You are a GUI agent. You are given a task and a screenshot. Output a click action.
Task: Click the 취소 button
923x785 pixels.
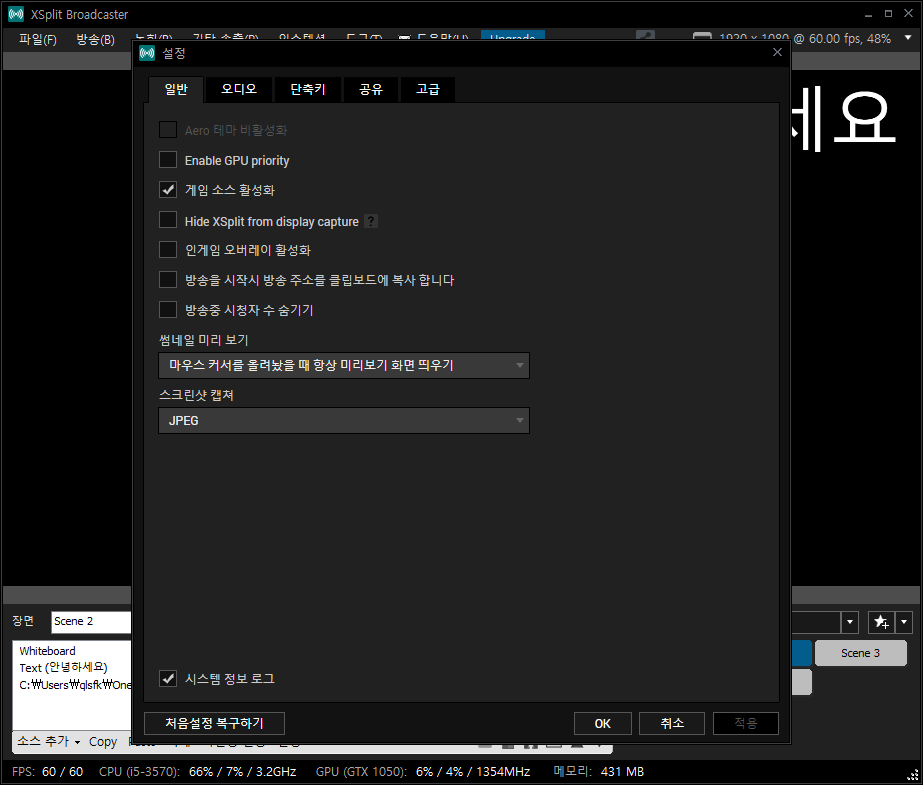(x=672, y=723)
